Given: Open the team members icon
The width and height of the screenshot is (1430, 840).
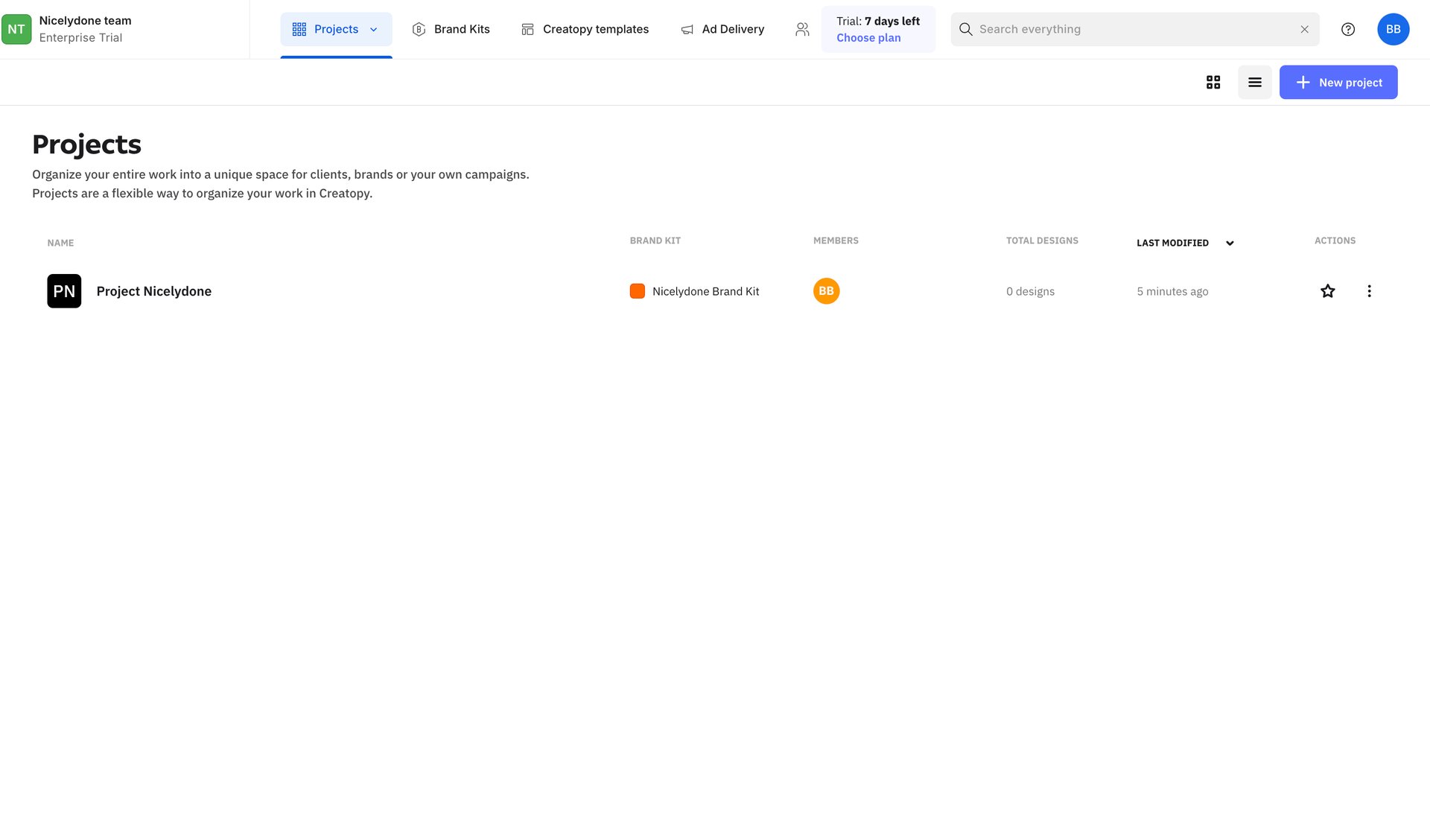Looking at the screenshot, I should pyautogui.click(x=801, y=29).
